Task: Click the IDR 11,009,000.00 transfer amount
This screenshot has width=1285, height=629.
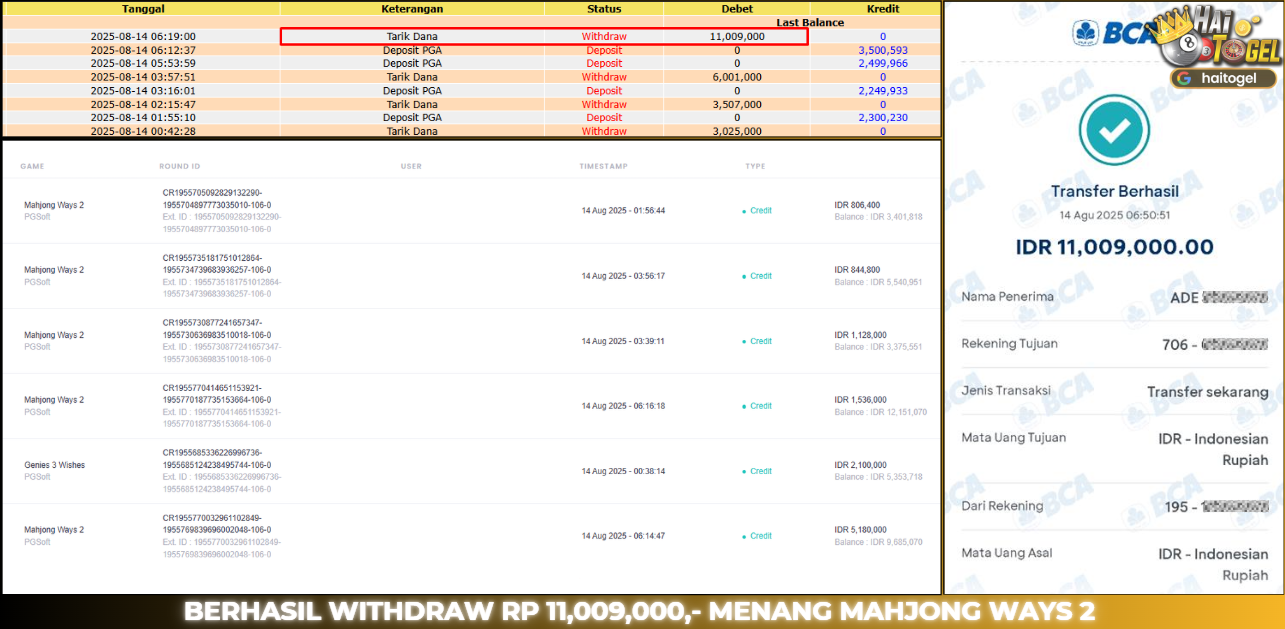Action: click(x=1115, y=247)
